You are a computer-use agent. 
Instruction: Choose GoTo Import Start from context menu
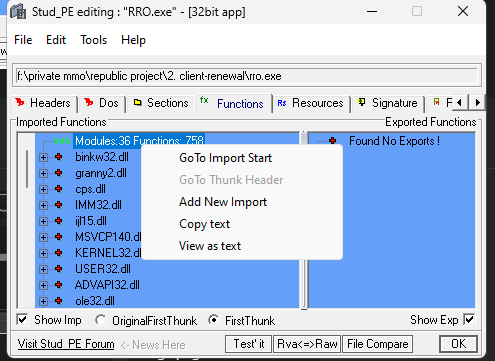pos(242,158)
